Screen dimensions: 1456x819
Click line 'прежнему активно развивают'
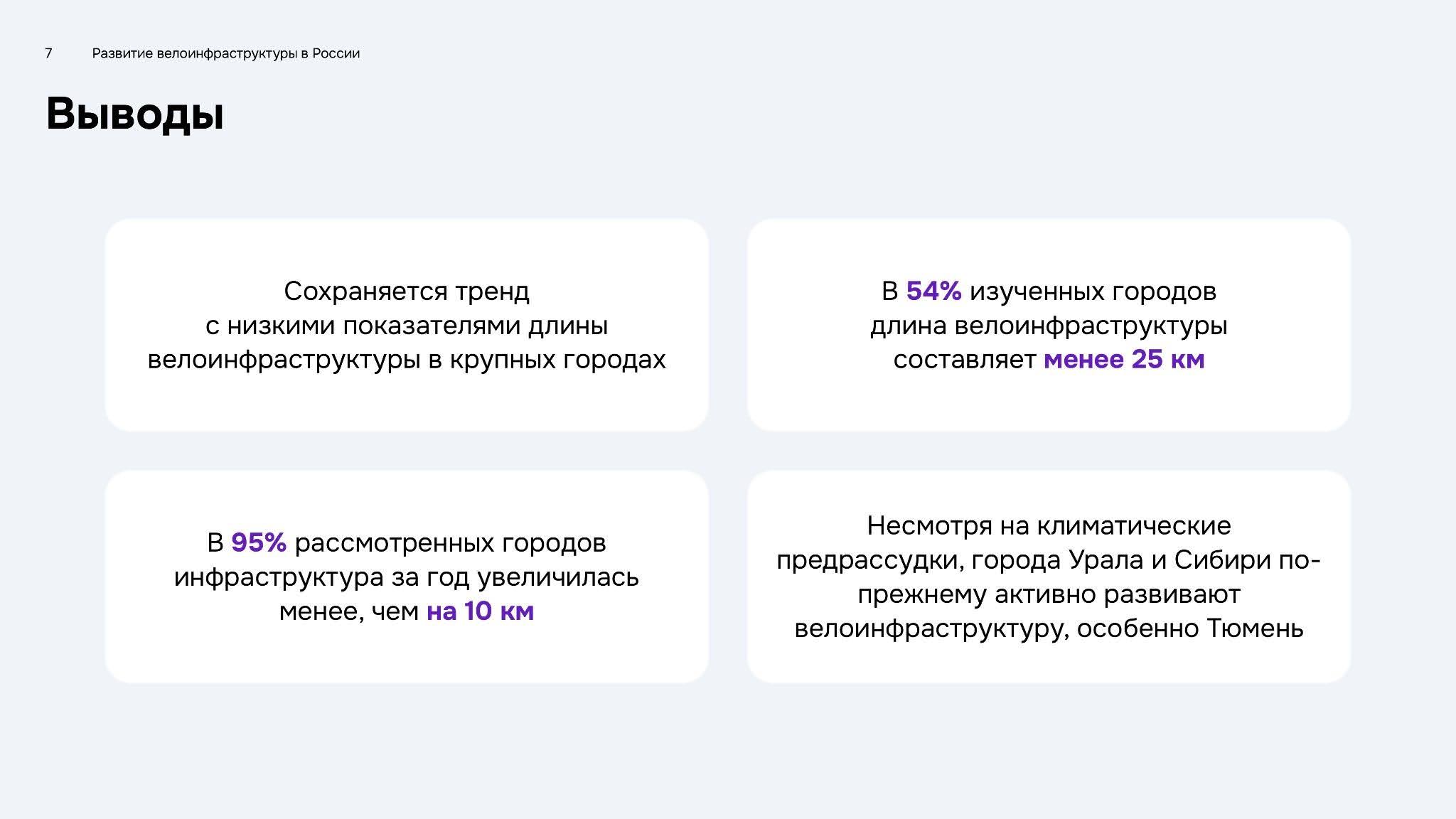tap(1049, 594)
